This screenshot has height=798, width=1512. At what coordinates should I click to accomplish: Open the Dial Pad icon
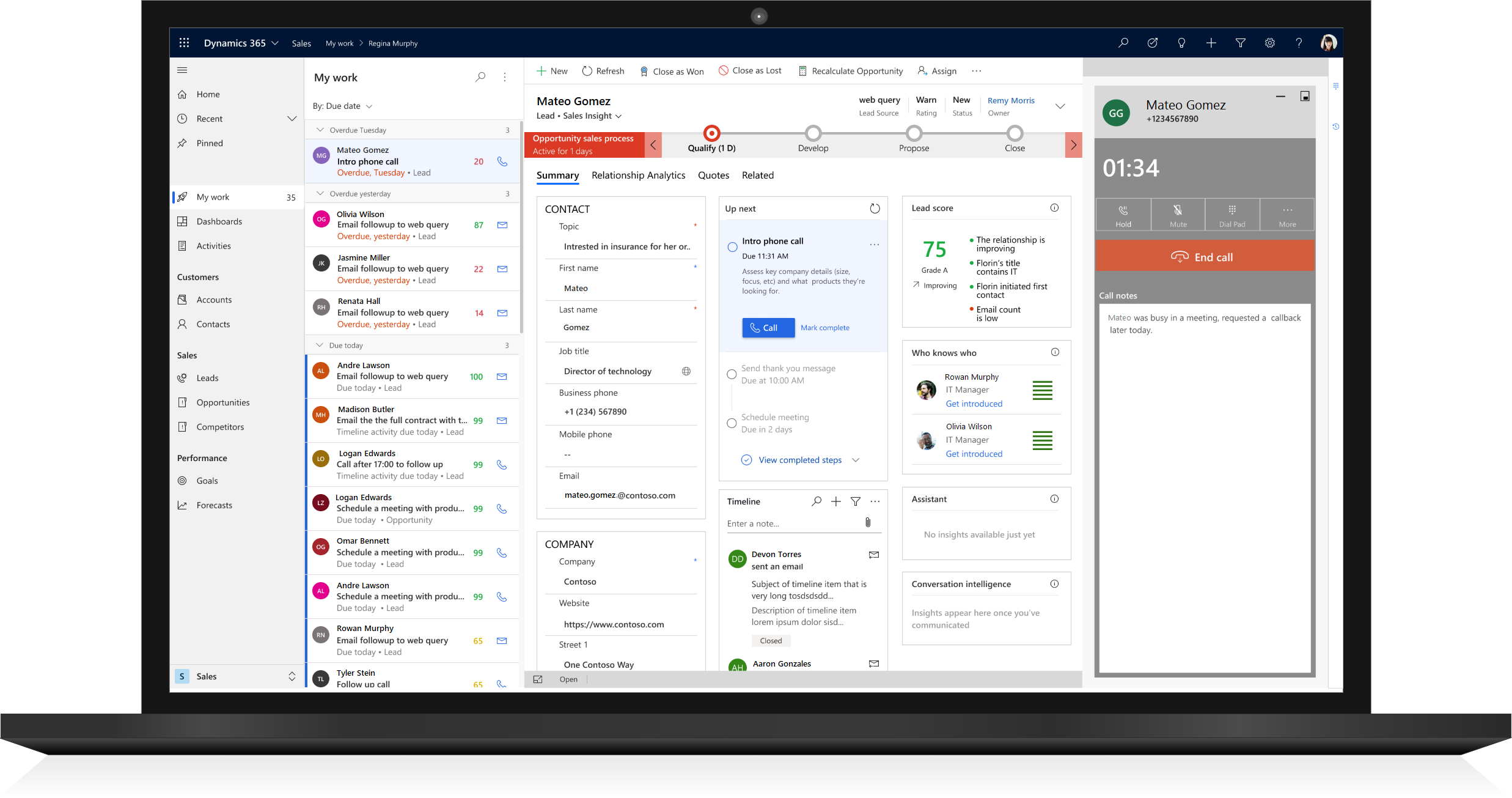coord(1231,214)
